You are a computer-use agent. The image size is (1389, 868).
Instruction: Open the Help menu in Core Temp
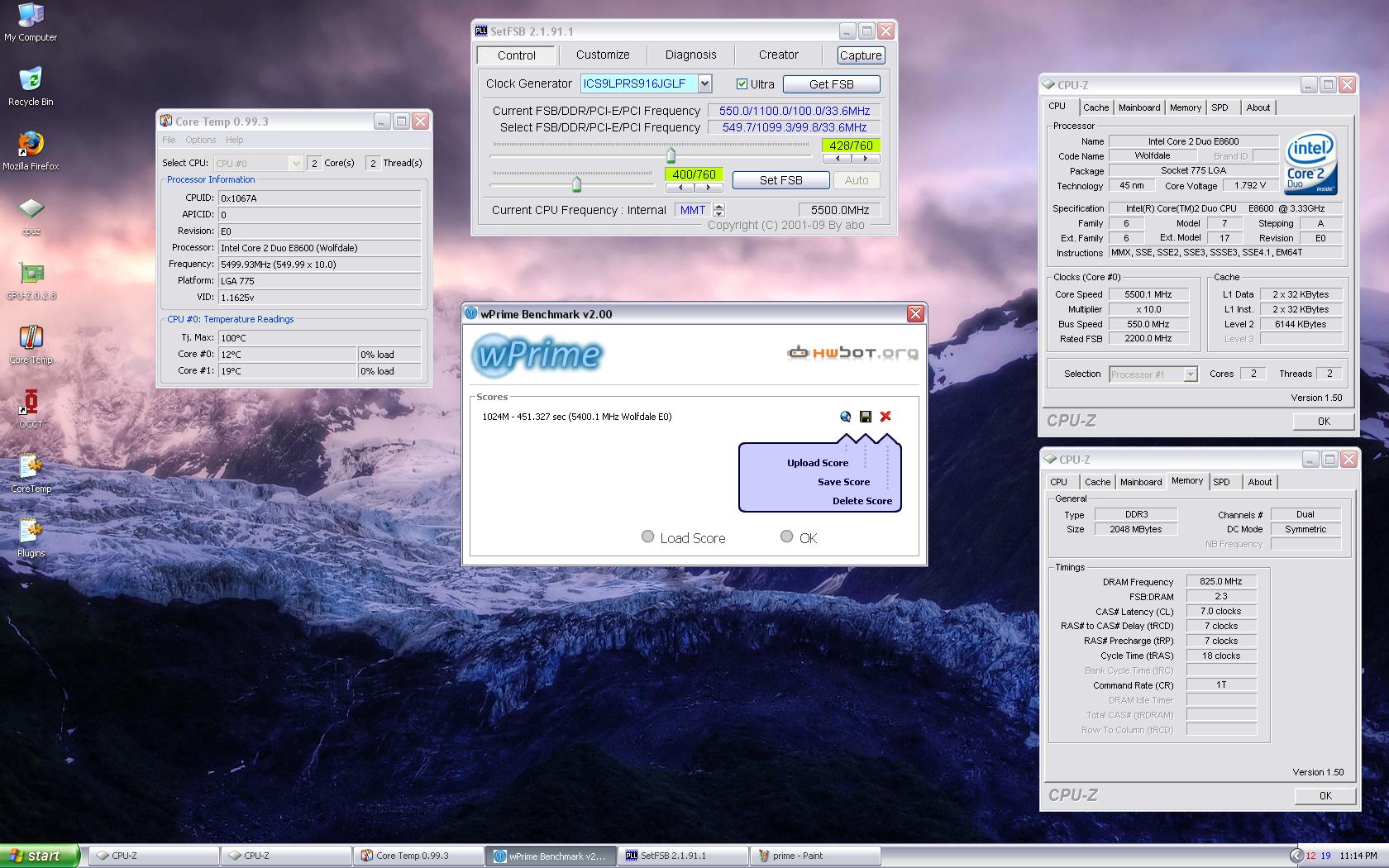[x=234, y=140]
